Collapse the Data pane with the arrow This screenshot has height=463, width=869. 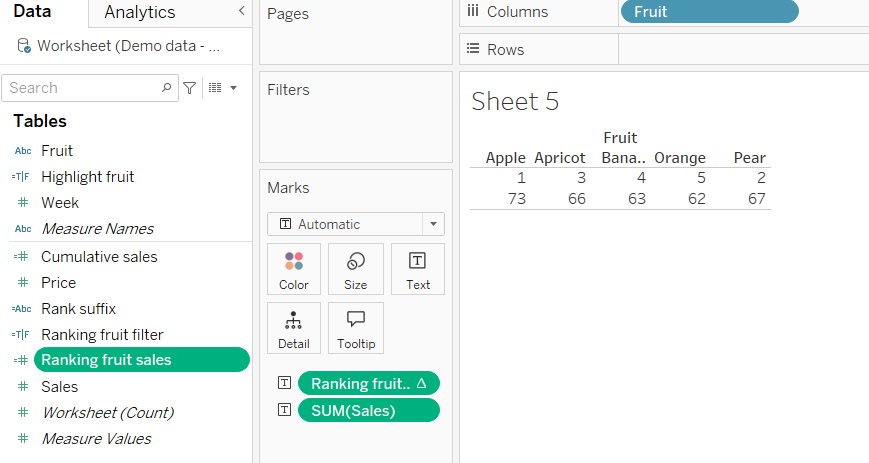pos(241,11)
